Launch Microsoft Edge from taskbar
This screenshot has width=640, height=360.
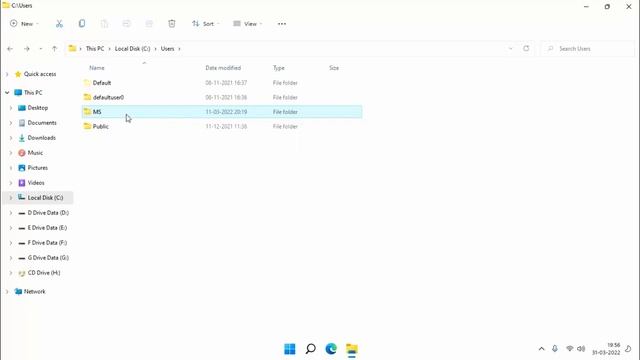[x=331, y=349]
